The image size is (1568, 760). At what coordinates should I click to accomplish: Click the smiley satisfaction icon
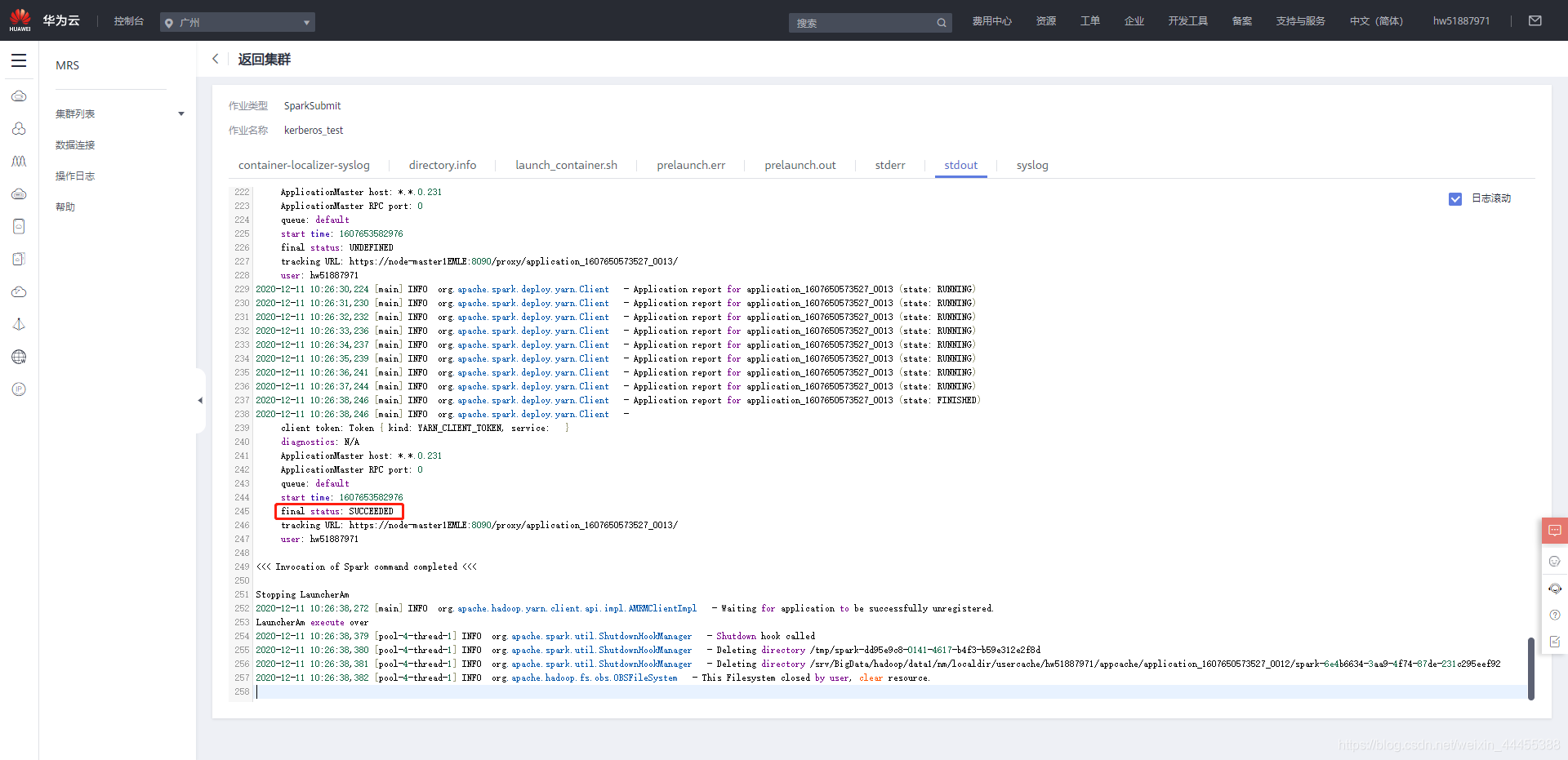click(1555, 561)
